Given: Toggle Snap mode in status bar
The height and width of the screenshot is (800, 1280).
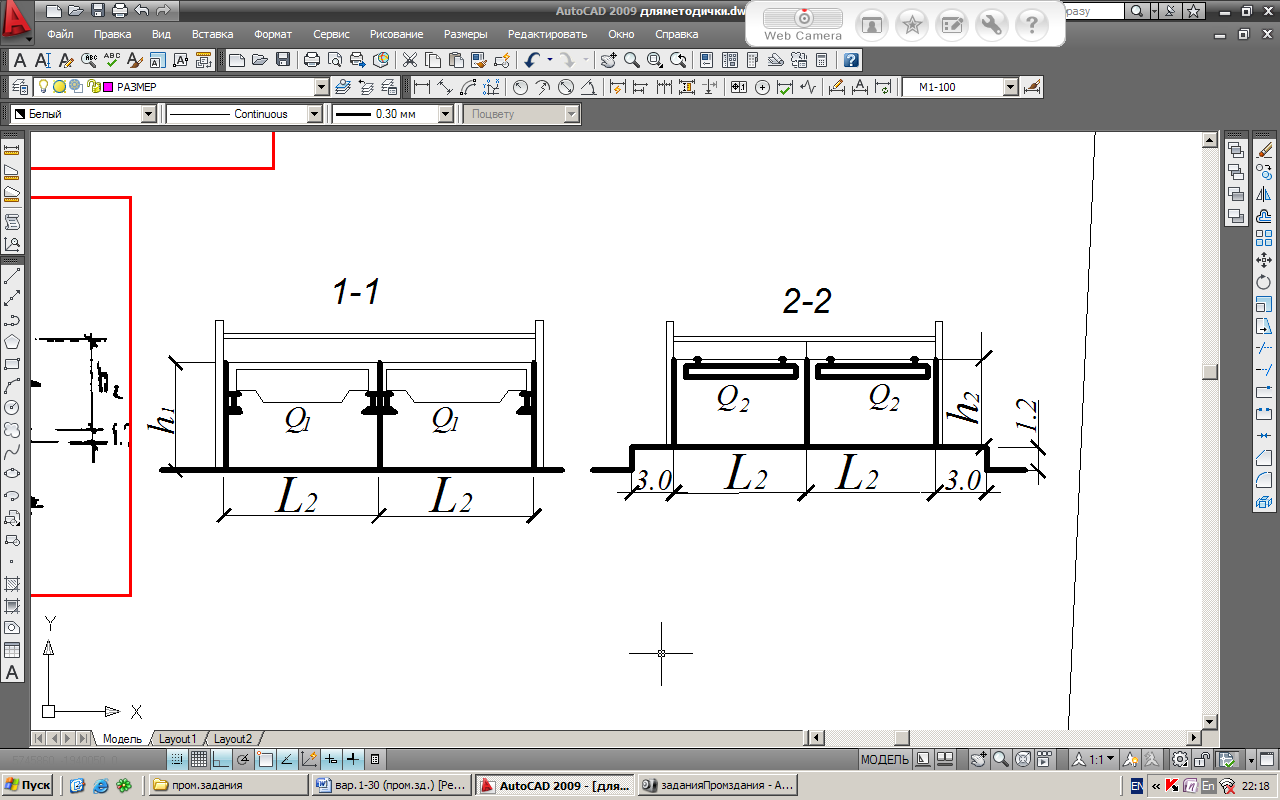Looking at the screenshot, I should pos(178,759).
